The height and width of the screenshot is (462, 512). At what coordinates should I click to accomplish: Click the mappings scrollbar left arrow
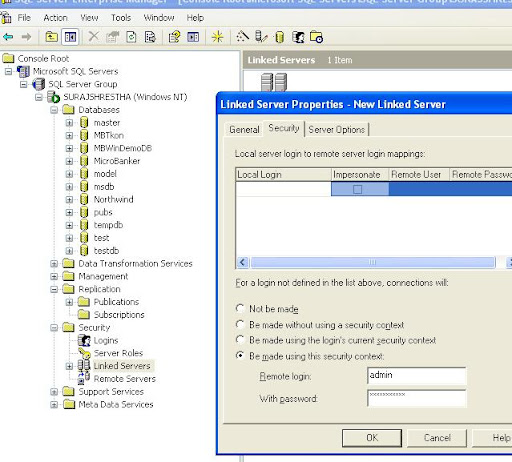click(x=242, y=262)
